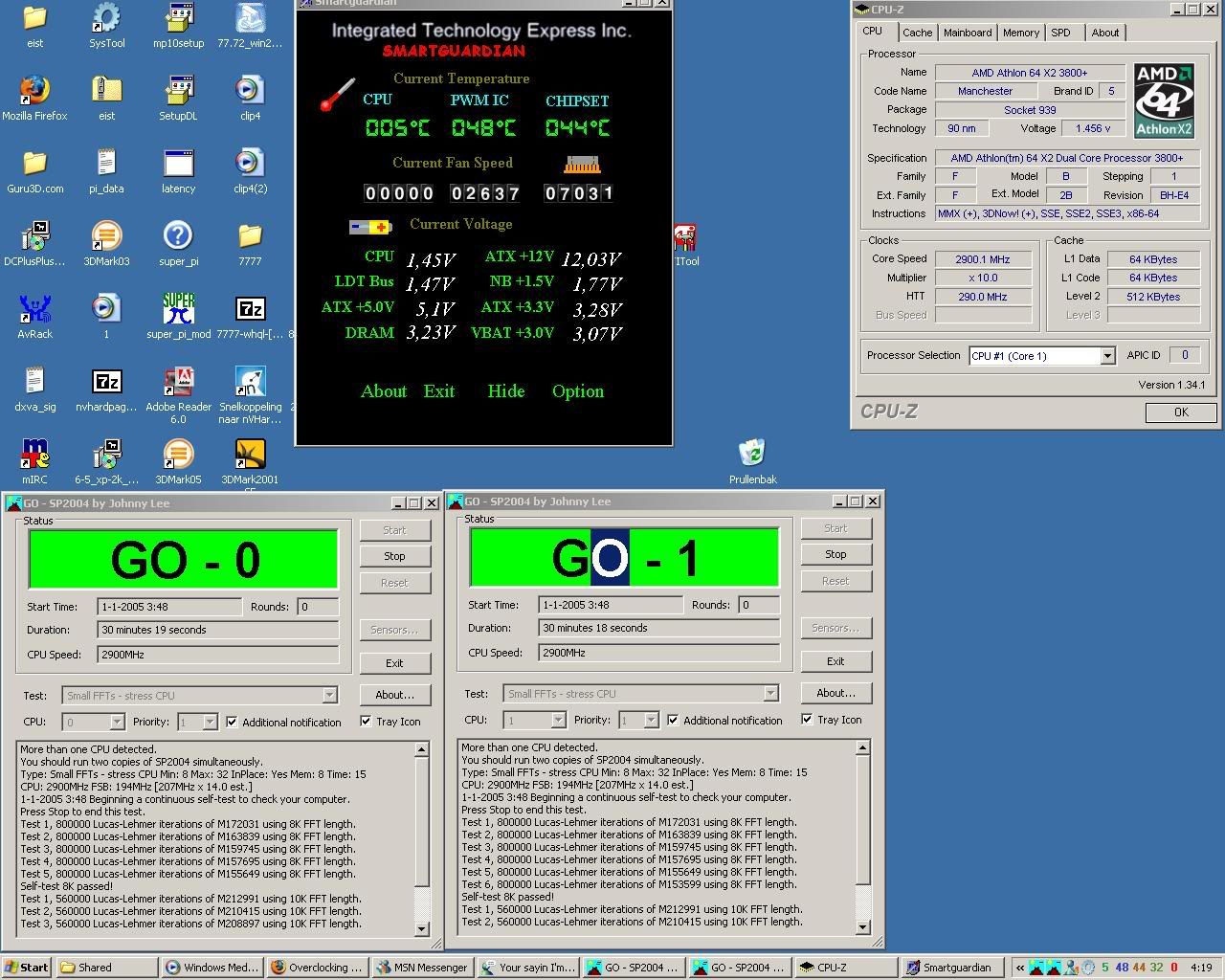Click the GO - 1 log scrollbar down arrow
The width and height of the screenshot is (1225, 980).
(x=863, y=926)
